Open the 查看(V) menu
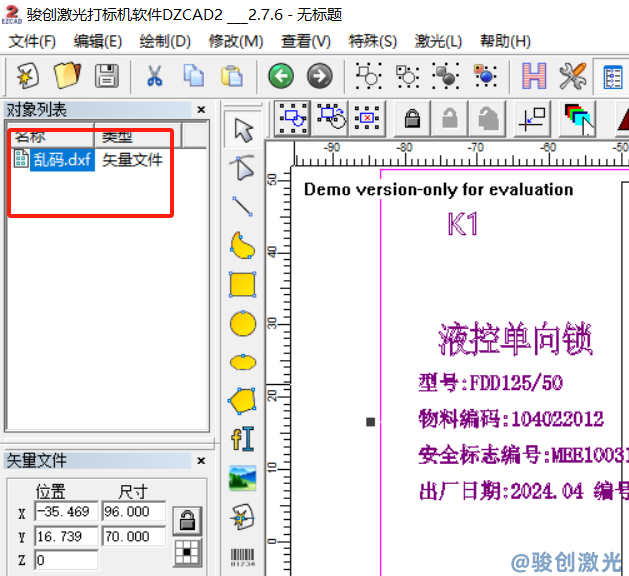 (306, 41)
